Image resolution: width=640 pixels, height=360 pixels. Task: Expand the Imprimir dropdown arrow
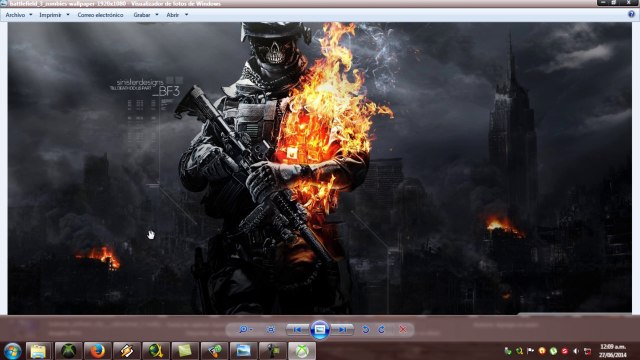(x=68, y=15)
